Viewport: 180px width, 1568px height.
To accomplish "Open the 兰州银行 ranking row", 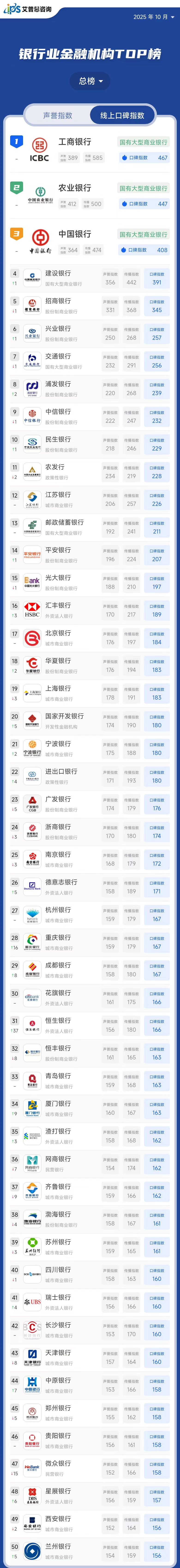I will (x=90, y=1551).
